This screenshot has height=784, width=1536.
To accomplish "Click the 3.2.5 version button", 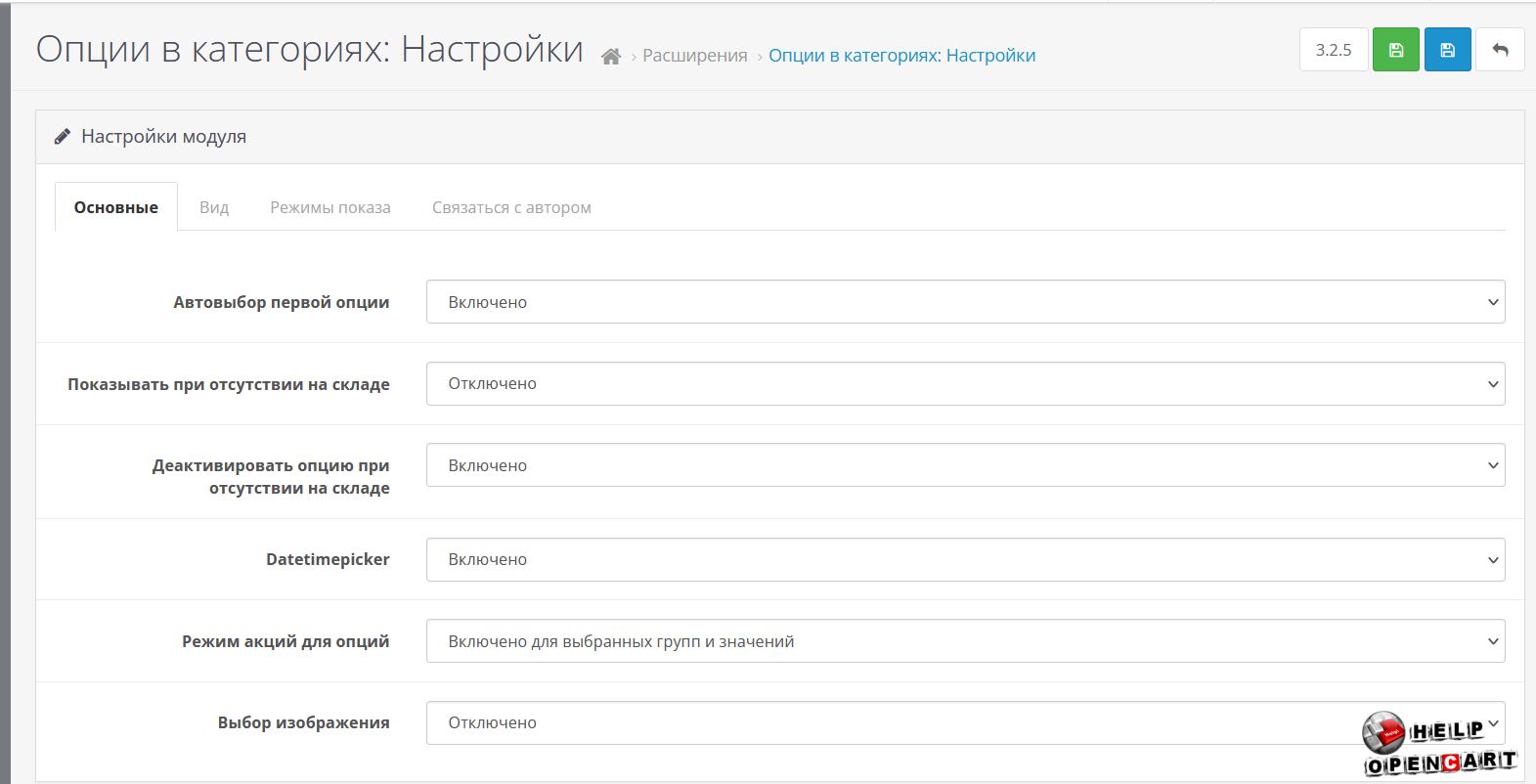I will point(1333,50).
